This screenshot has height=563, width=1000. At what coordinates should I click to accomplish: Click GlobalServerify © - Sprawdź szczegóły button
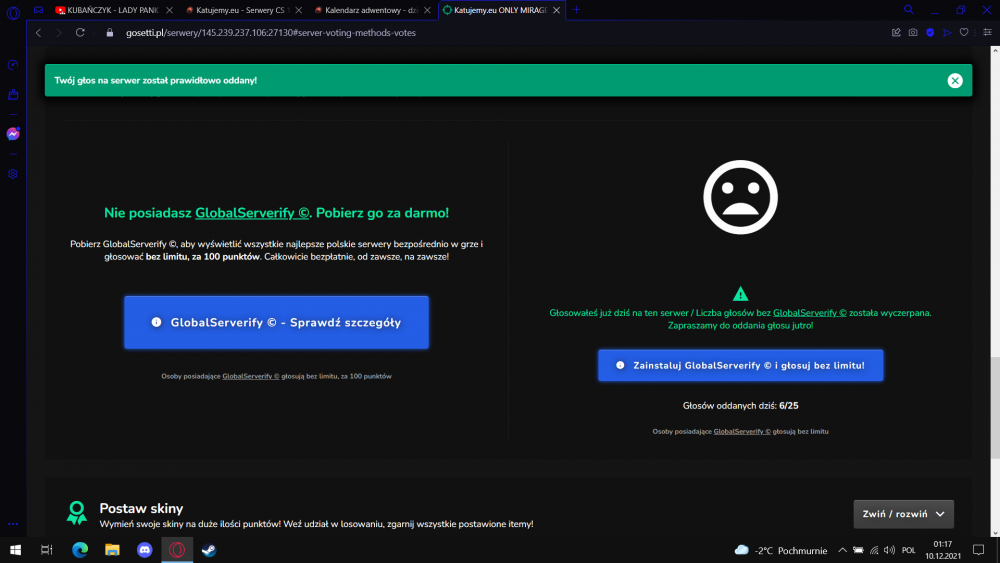pyautogui.click(x=276, y=322)
